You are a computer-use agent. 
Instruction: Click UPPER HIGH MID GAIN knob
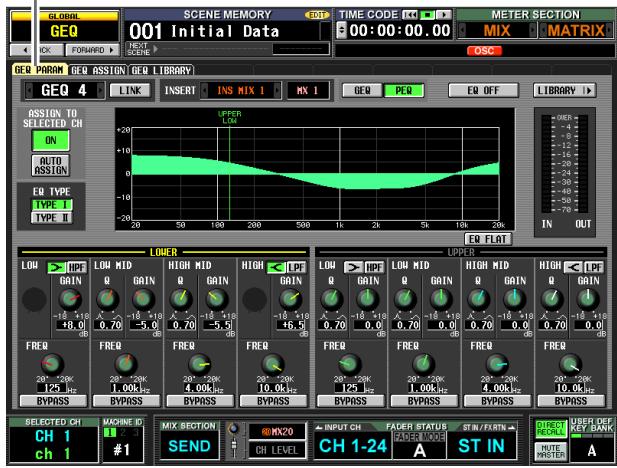(515, 300)
